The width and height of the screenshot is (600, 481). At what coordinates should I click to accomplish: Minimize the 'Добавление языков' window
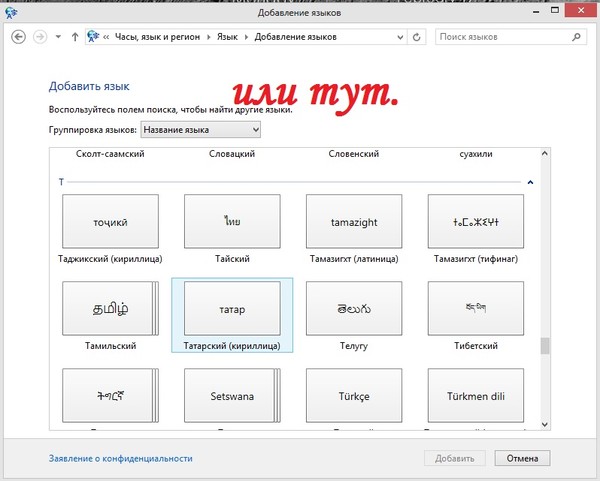(x=536, y=11)
